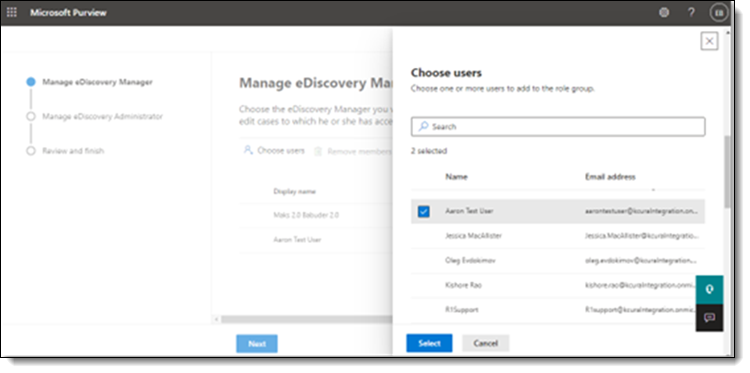Select the Oleg Evdokimov row
Image resolution: width=750 pixels, height=373 pixels.
click(558, 261)
